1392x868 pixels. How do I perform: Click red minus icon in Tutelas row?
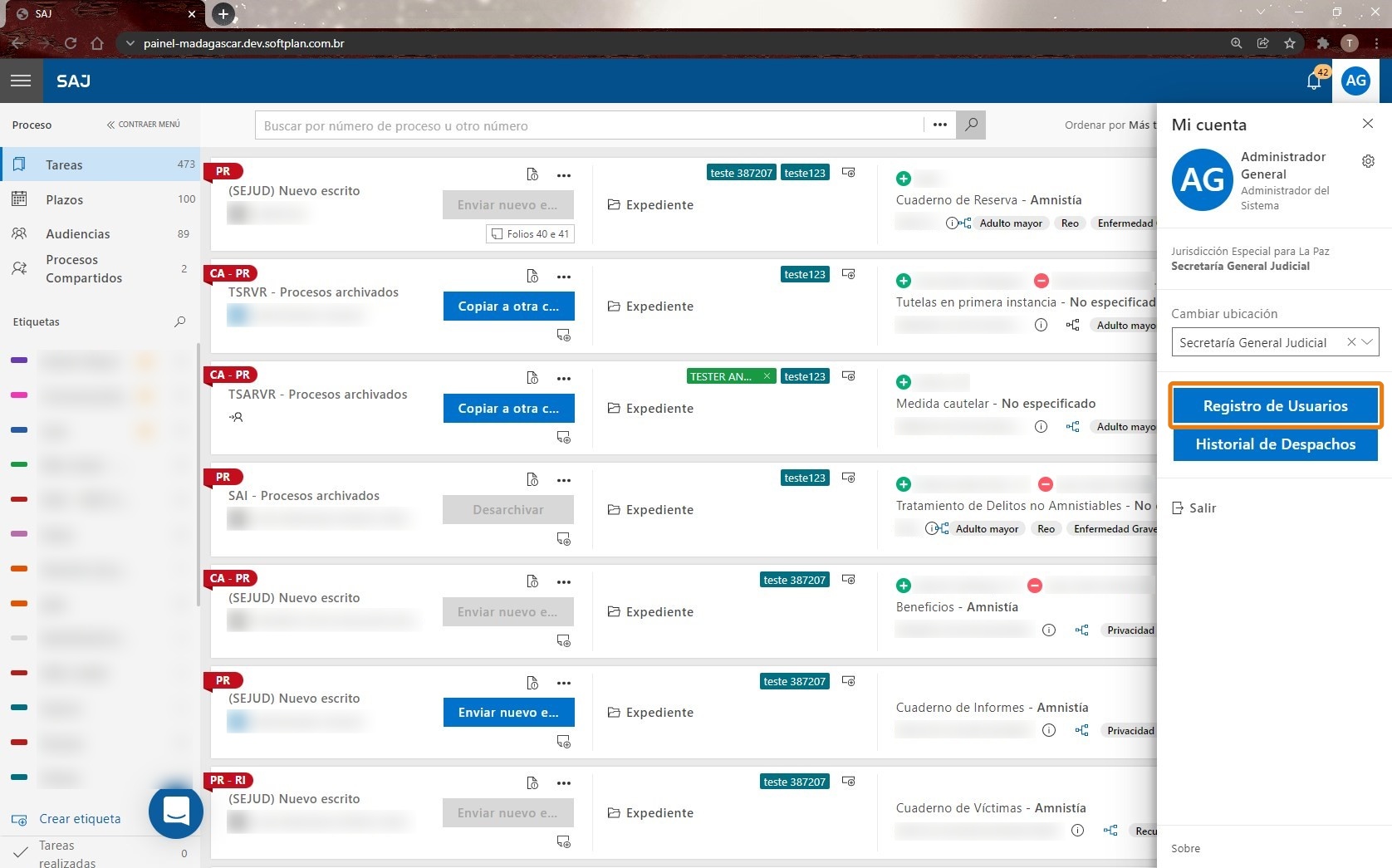pyautogui.click(x=1042, y=281)
